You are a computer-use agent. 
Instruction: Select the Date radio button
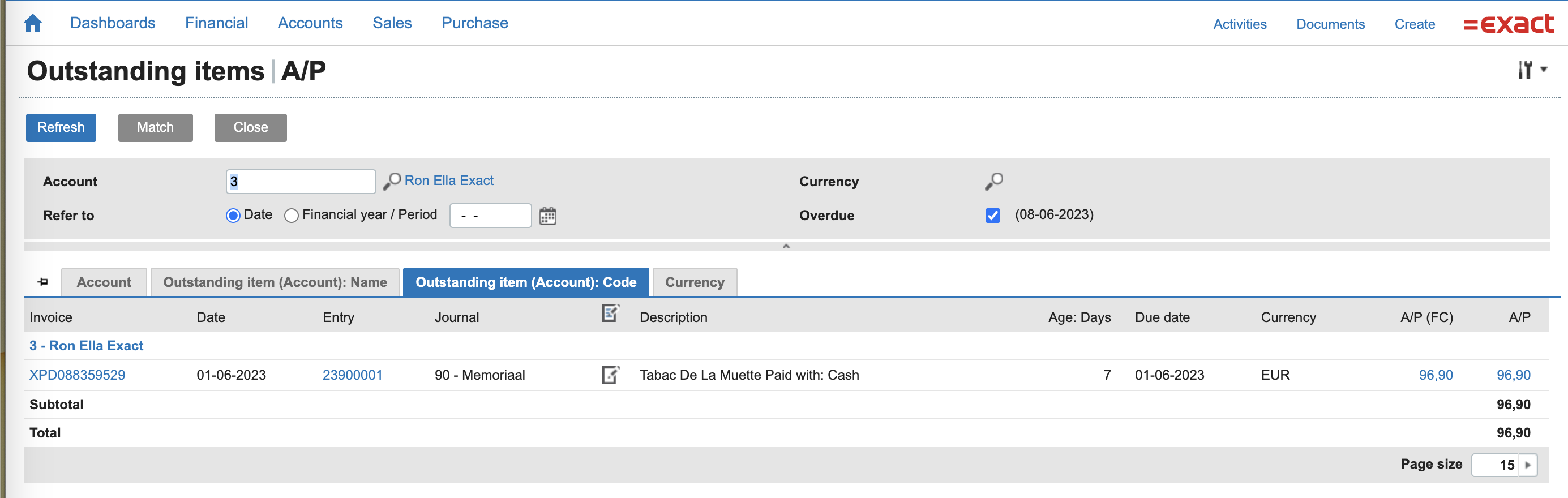coord(233,216)
